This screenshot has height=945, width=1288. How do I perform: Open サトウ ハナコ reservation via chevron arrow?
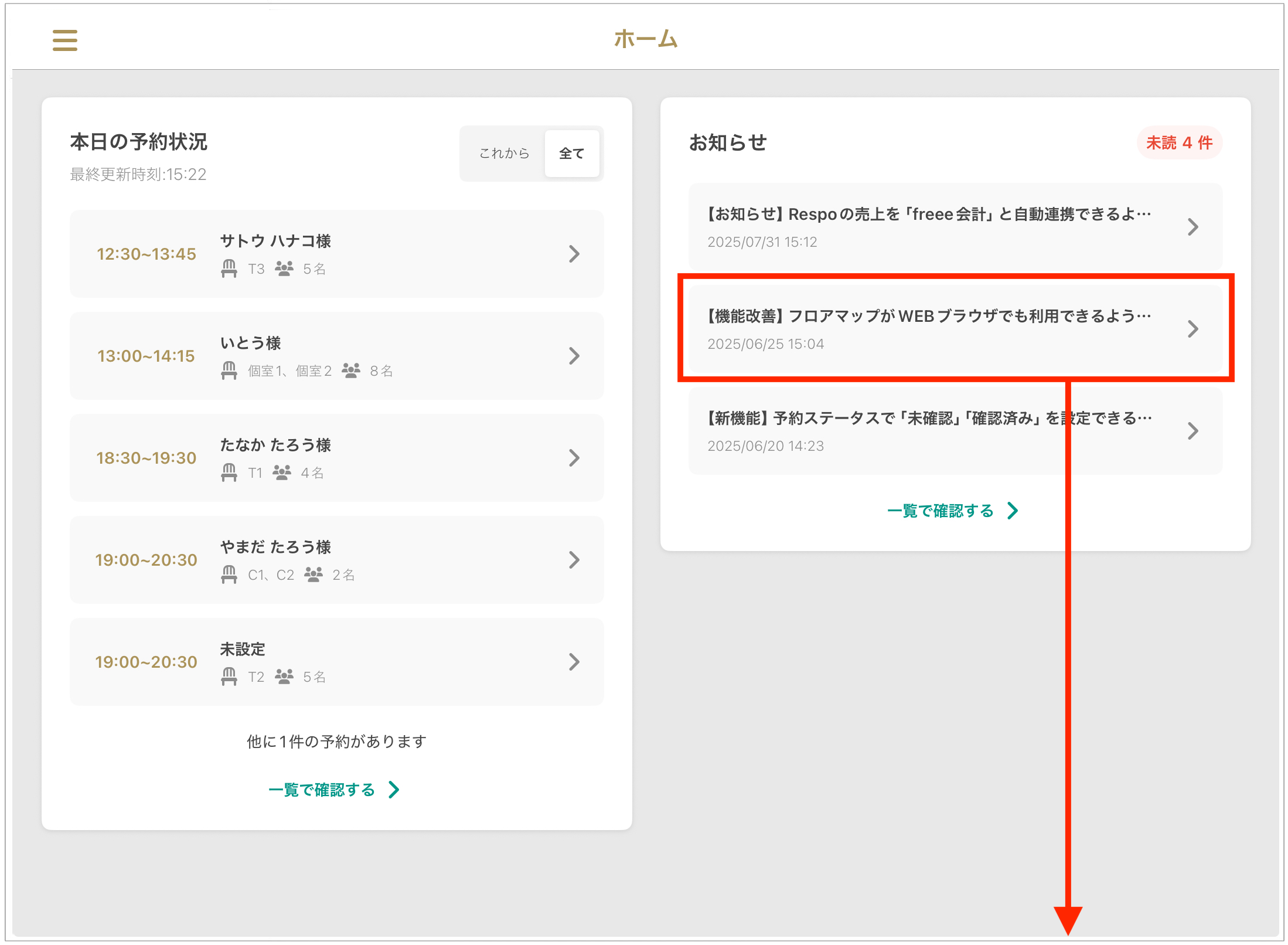(x=574, y=254)
